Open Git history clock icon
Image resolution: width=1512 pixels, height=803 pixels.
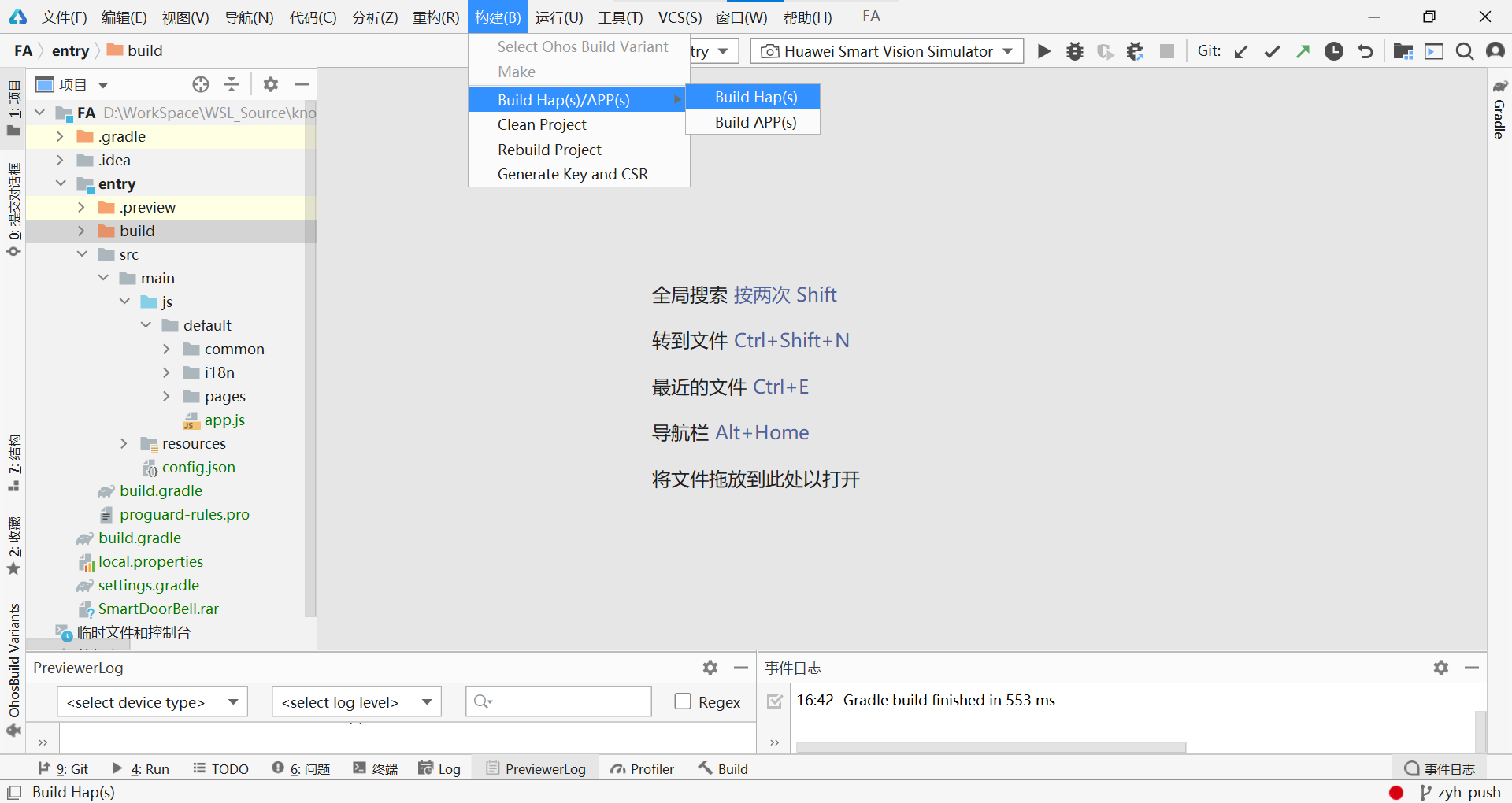pos(1333,51)
